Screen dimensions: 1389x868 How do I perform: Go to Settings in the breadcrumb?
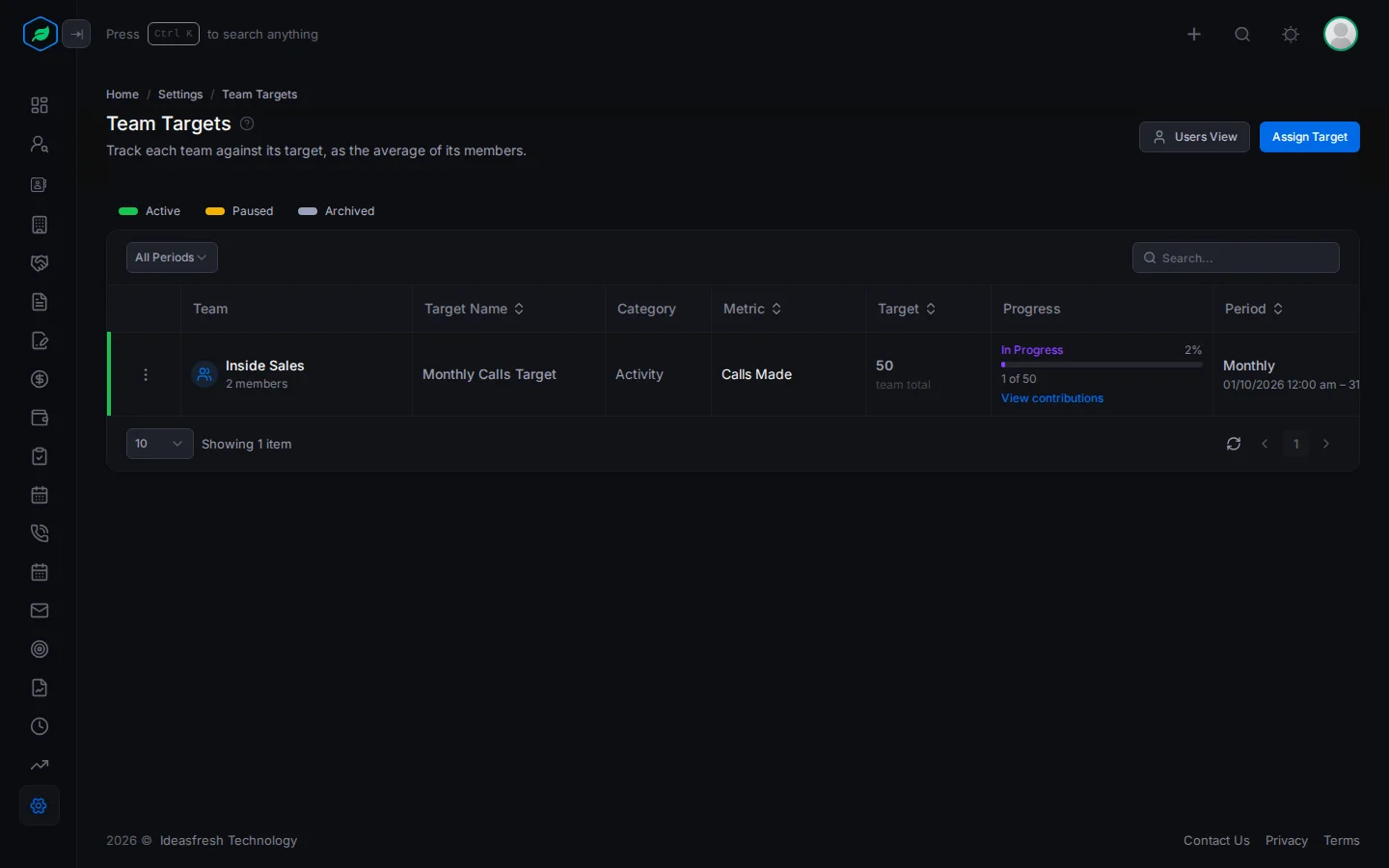coord(180,95)
